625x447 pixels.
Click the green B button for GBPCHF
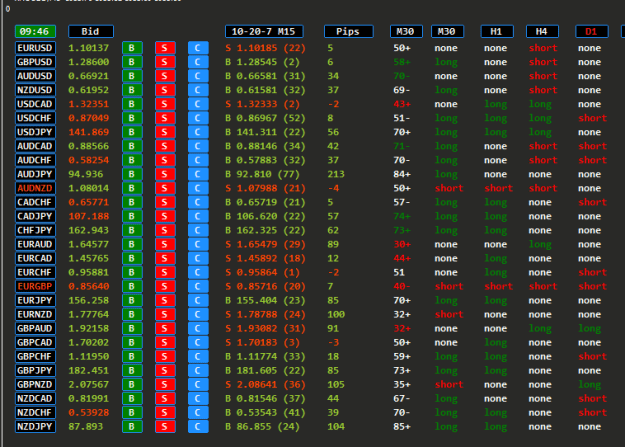coord(132,356)
